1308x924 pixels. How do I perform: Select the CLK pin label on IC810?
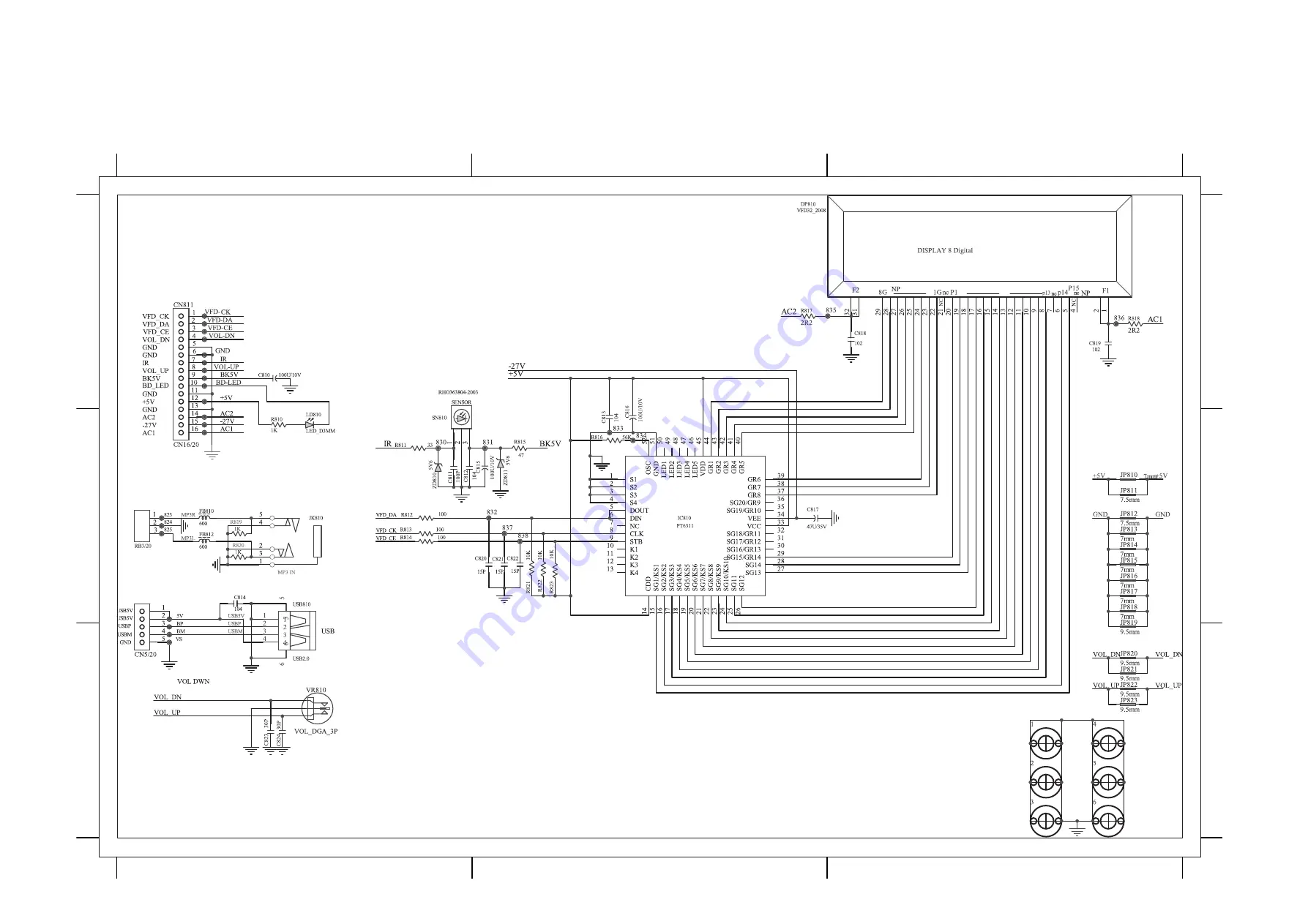637,533
